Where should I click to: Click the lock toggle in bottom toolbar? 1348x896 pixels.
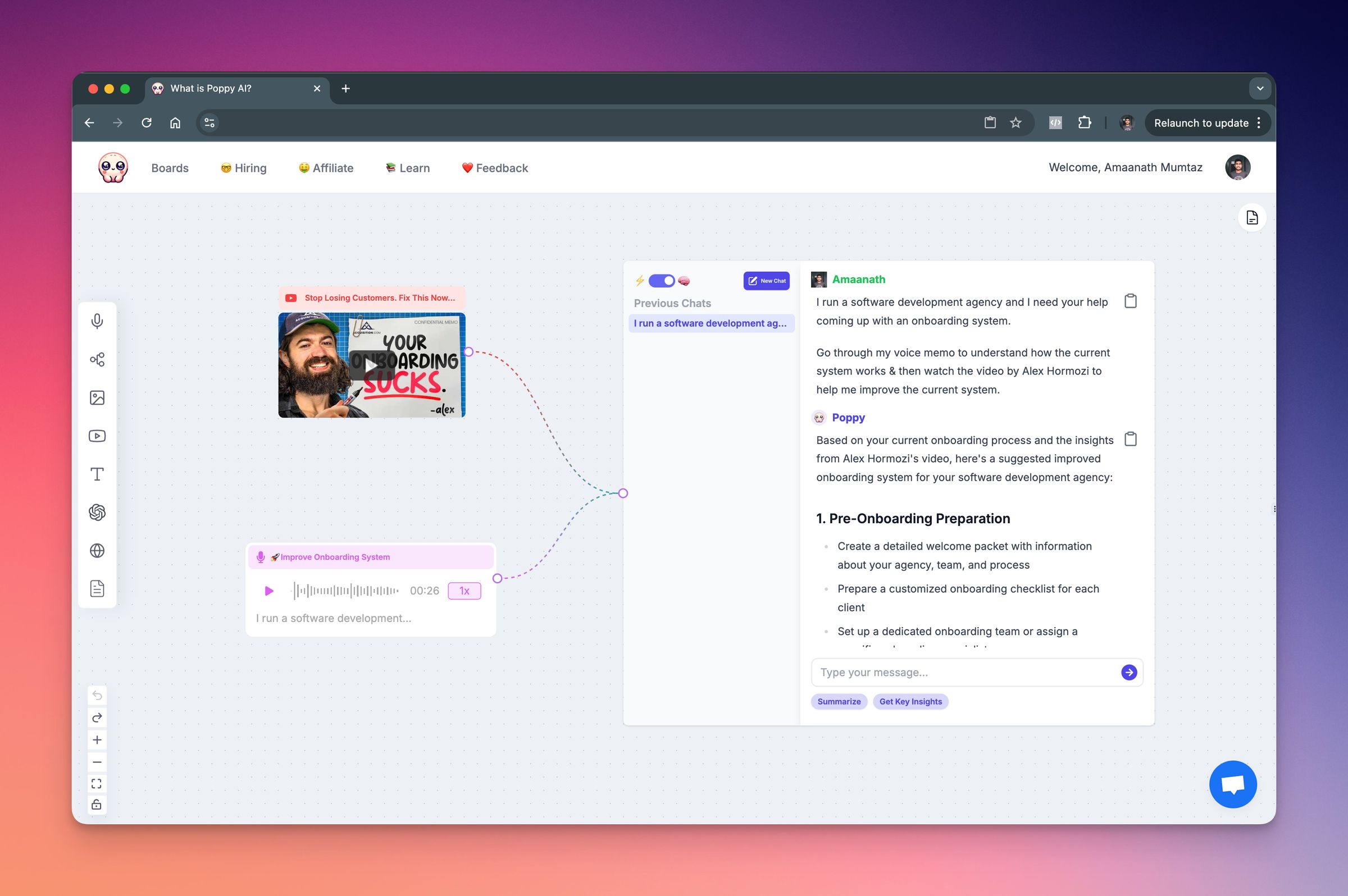tap(97, 804)
